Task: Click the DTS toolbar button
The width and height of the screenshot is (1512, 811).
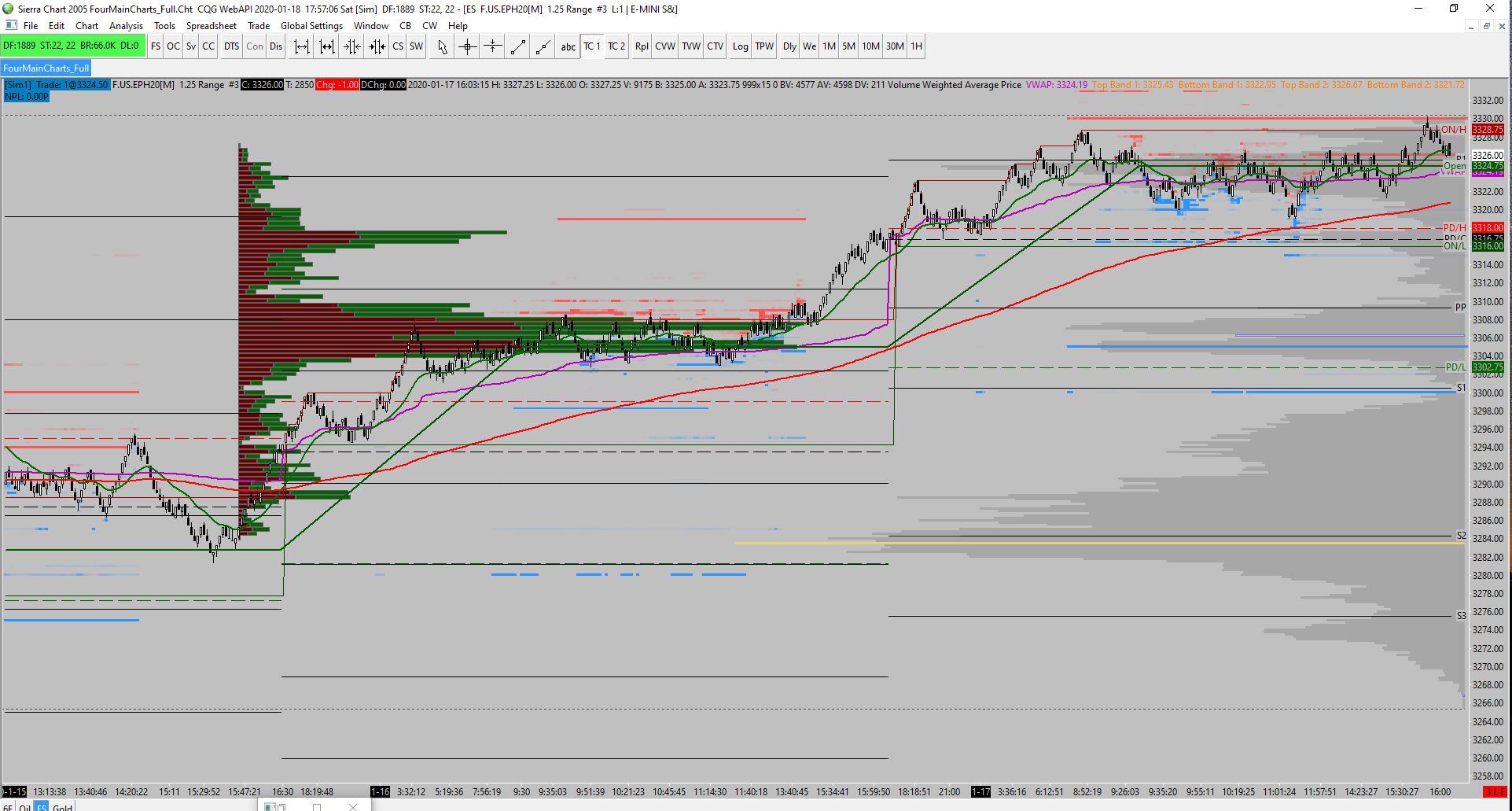Action: [231, 46]
